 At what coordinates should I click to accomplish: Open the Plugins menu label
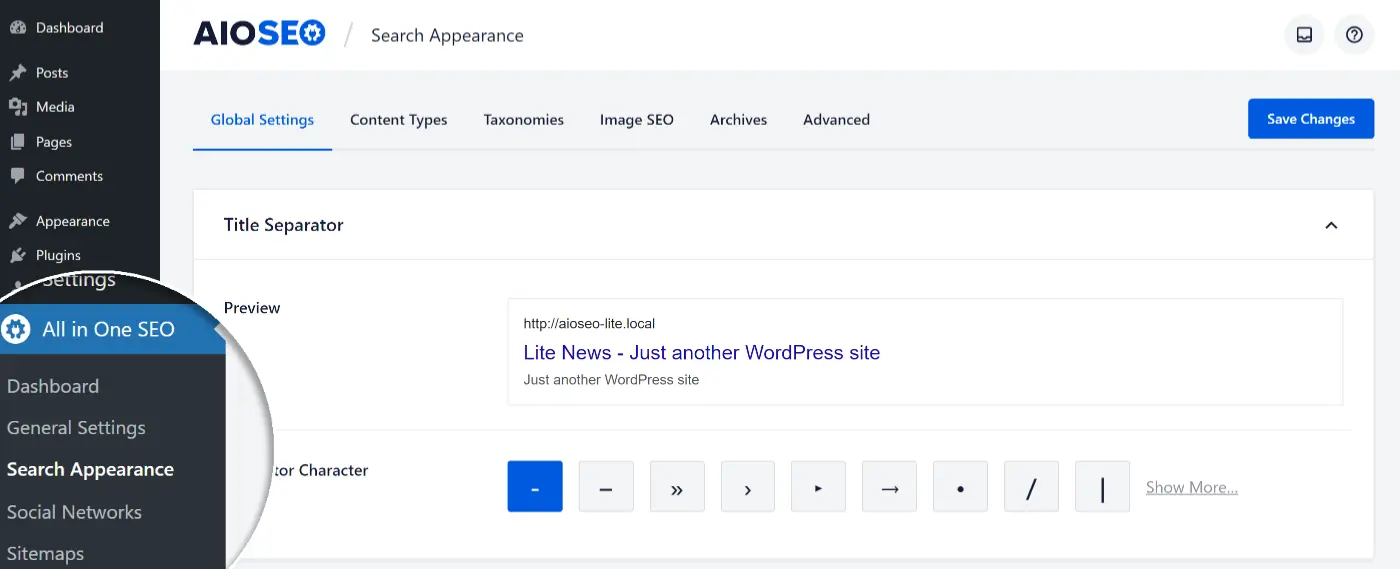[x=58, y=255]
